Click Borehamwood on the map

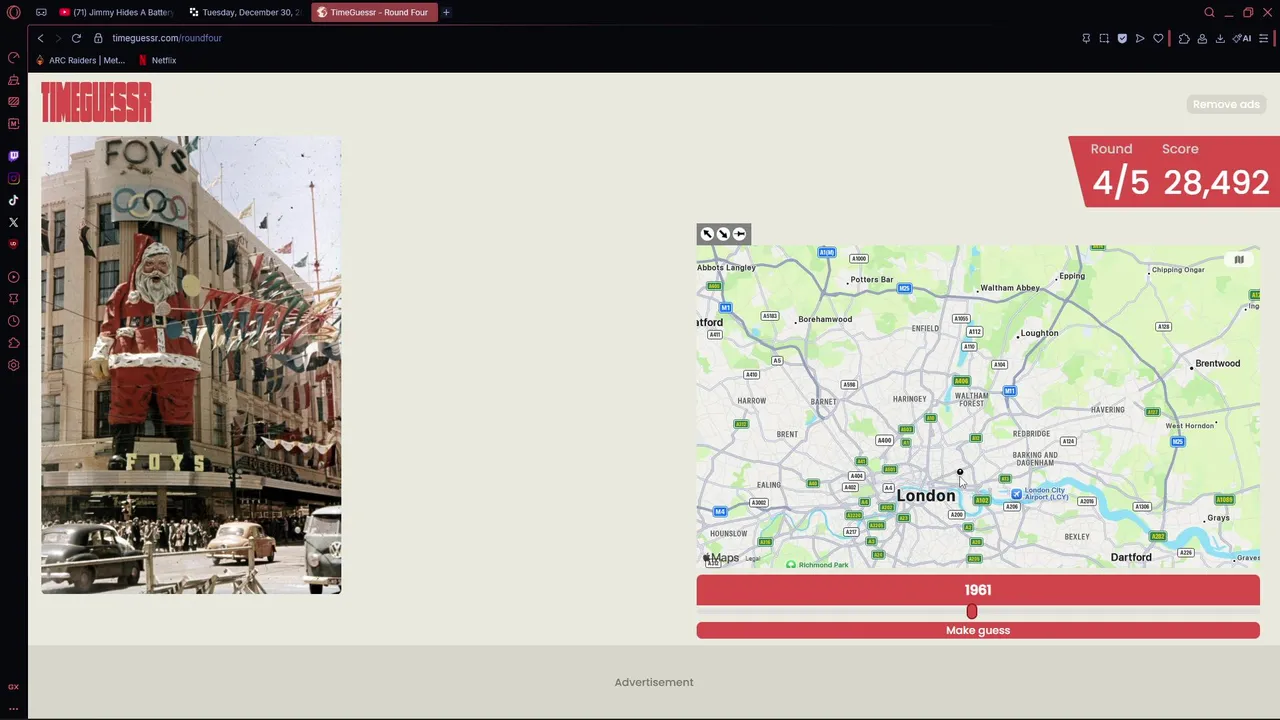(x=825, y=319)
